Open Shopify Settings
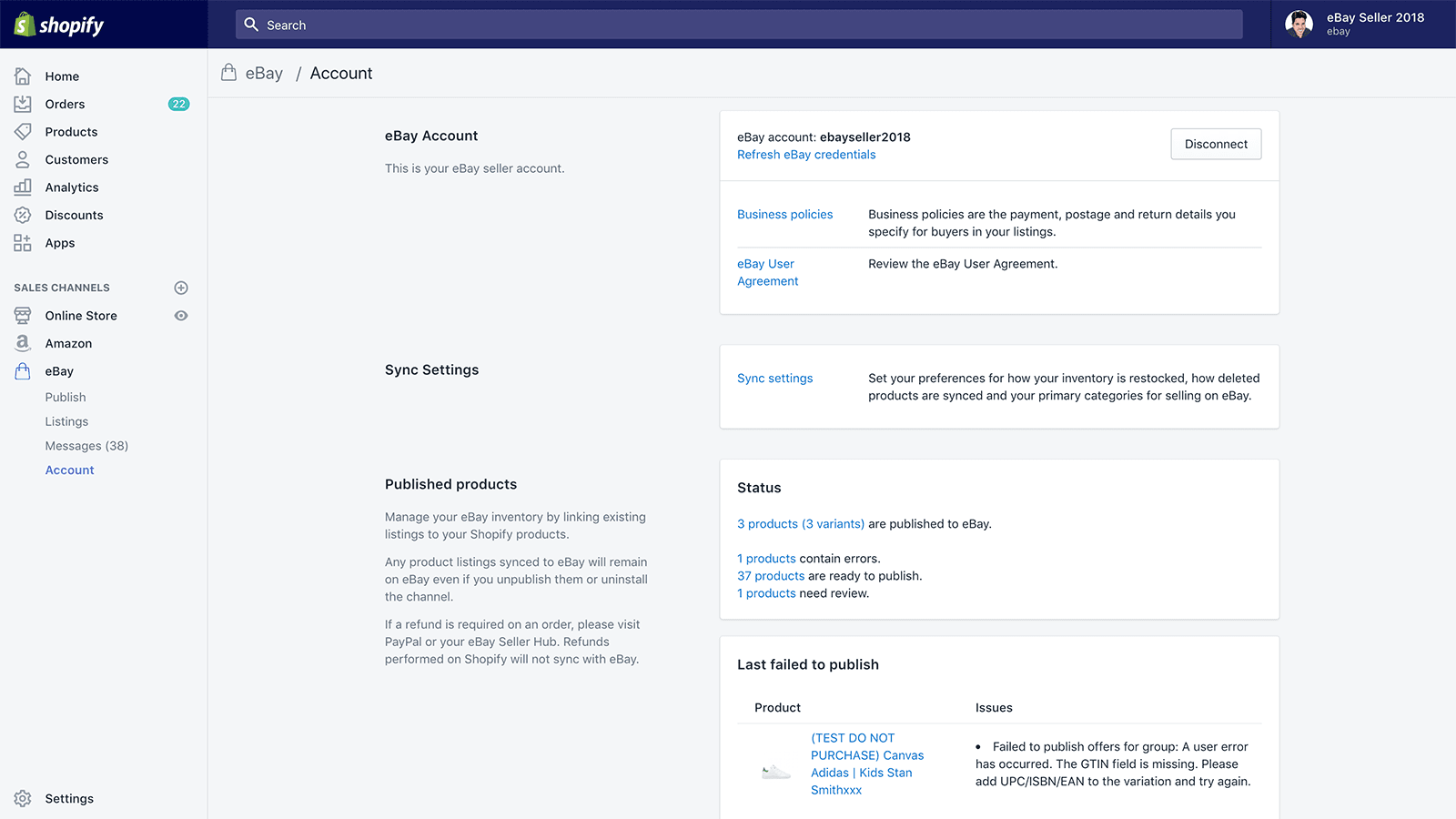 pyautogui.click(x=68, y=798)
